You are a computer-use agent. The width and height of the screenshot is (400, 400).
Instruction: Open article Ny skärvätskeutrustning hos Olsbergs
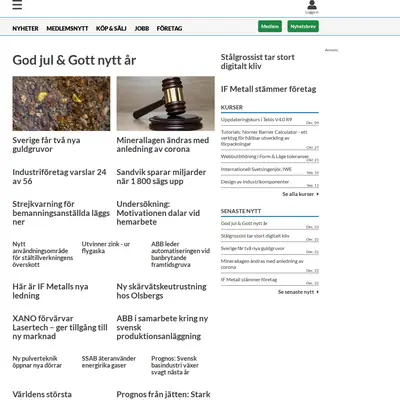coord(161,291)
